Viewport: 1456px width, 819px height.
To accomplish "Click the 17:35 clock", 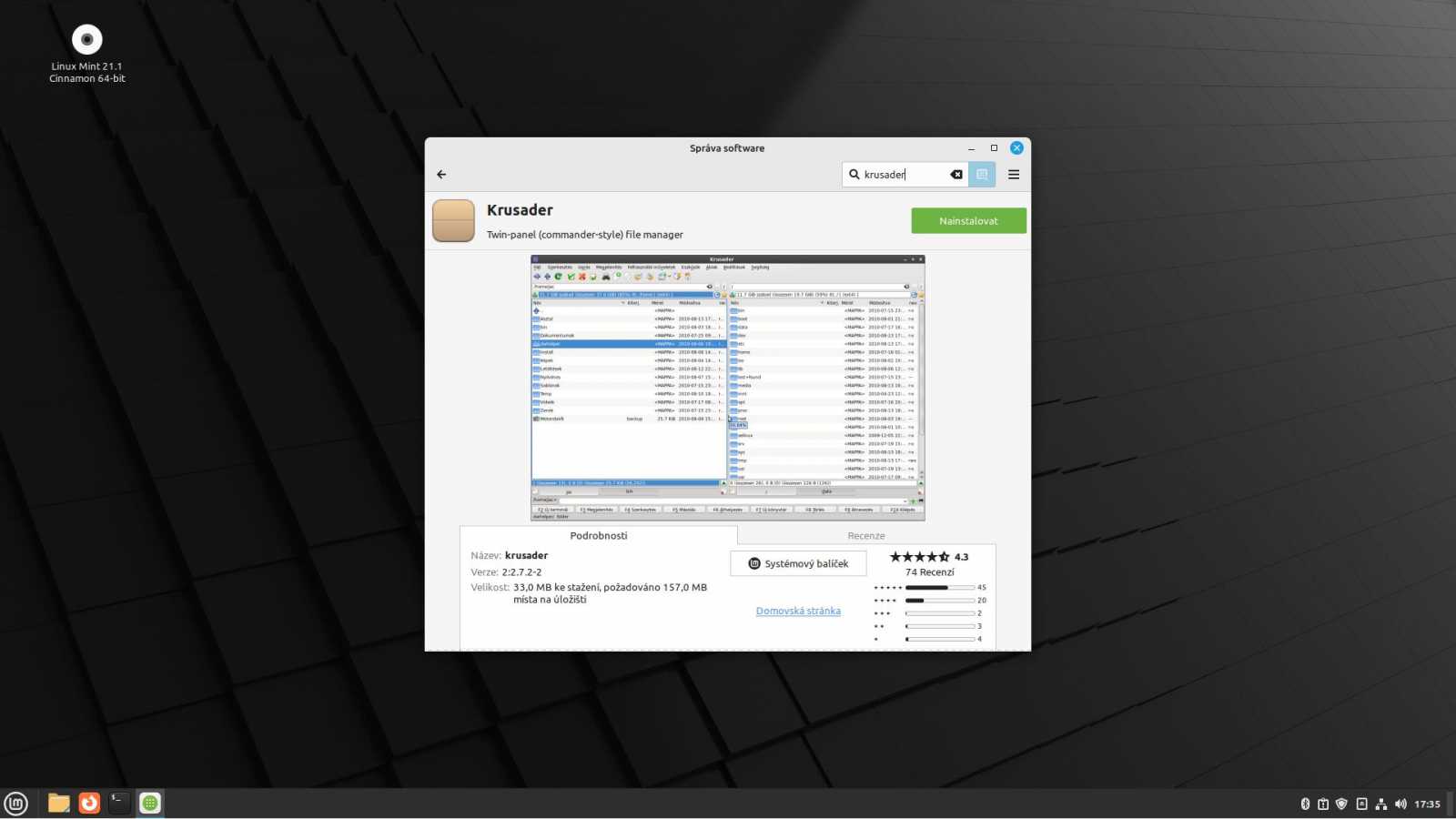I will (1427, 804).
